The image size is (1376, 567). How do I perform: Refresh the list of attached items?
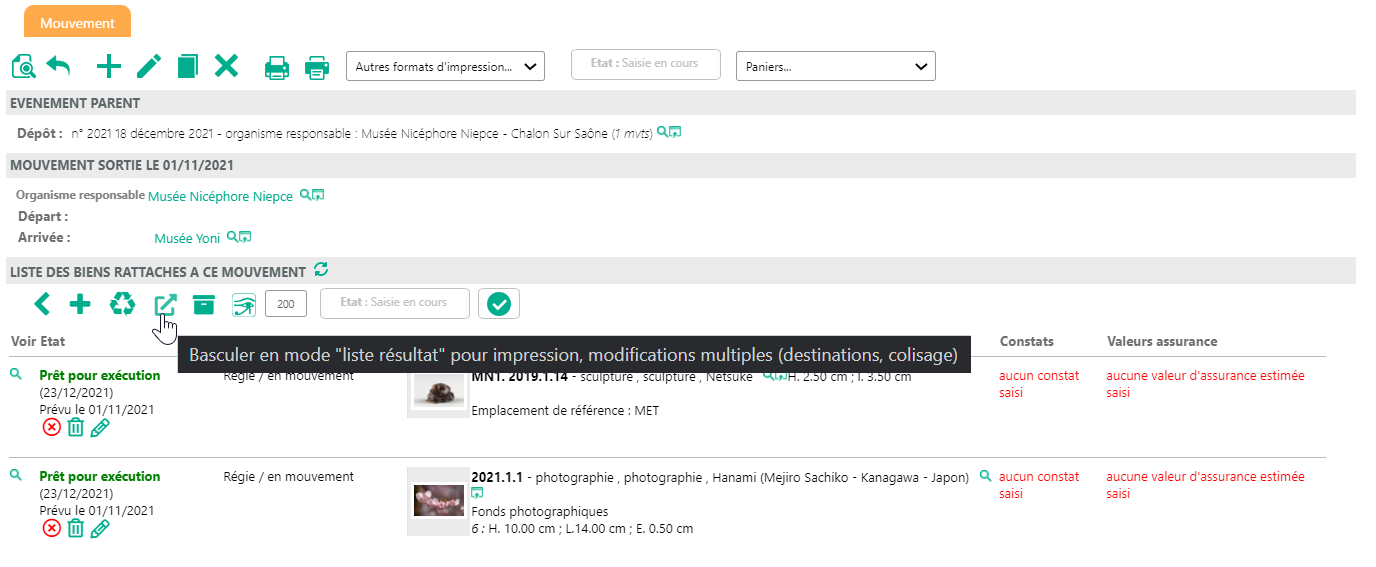(x=321, y=269)
